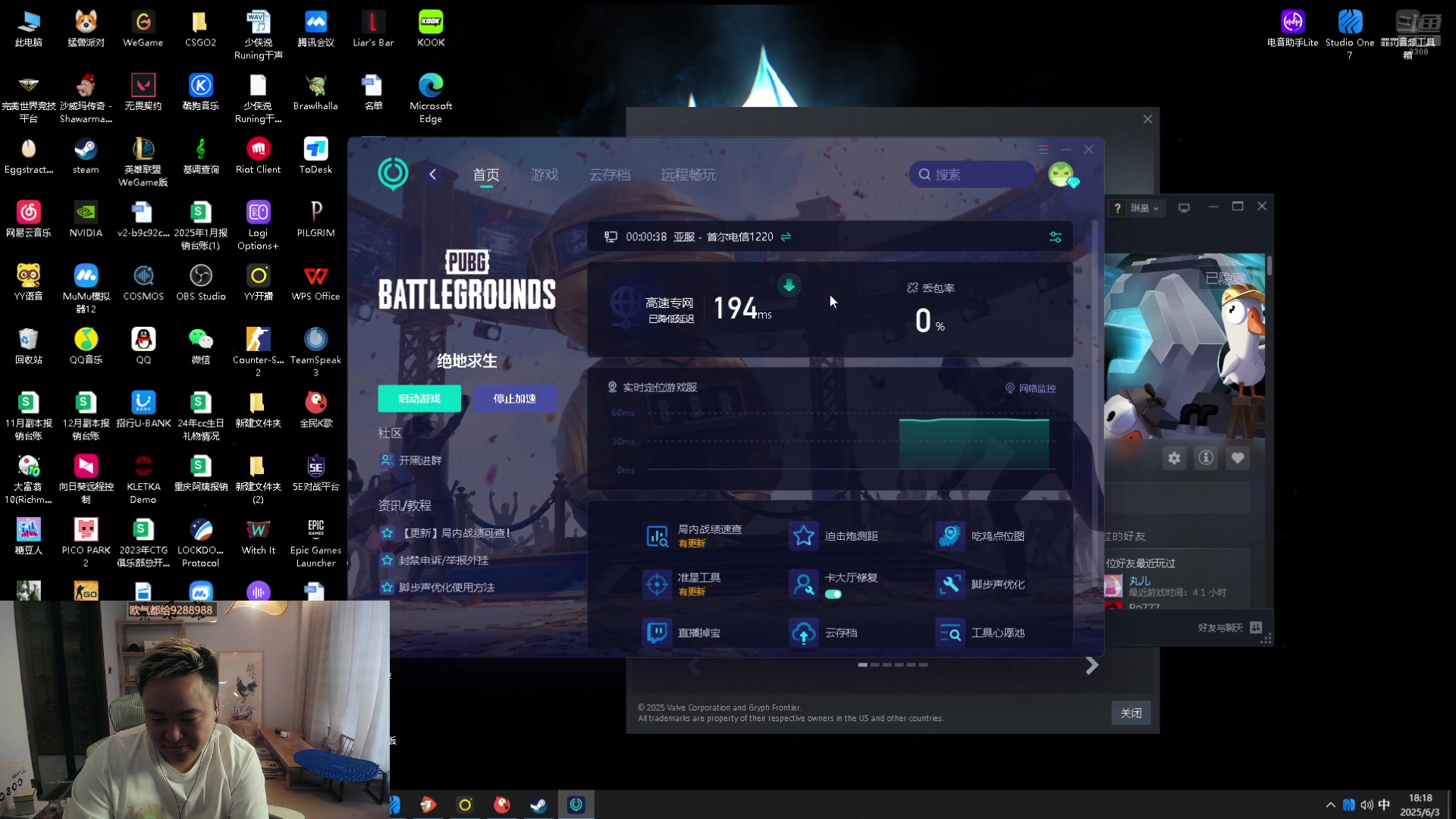Open the OBS Studio desktop icon
The height and width of the screenshot is (819, 1456).
(201, 282)
